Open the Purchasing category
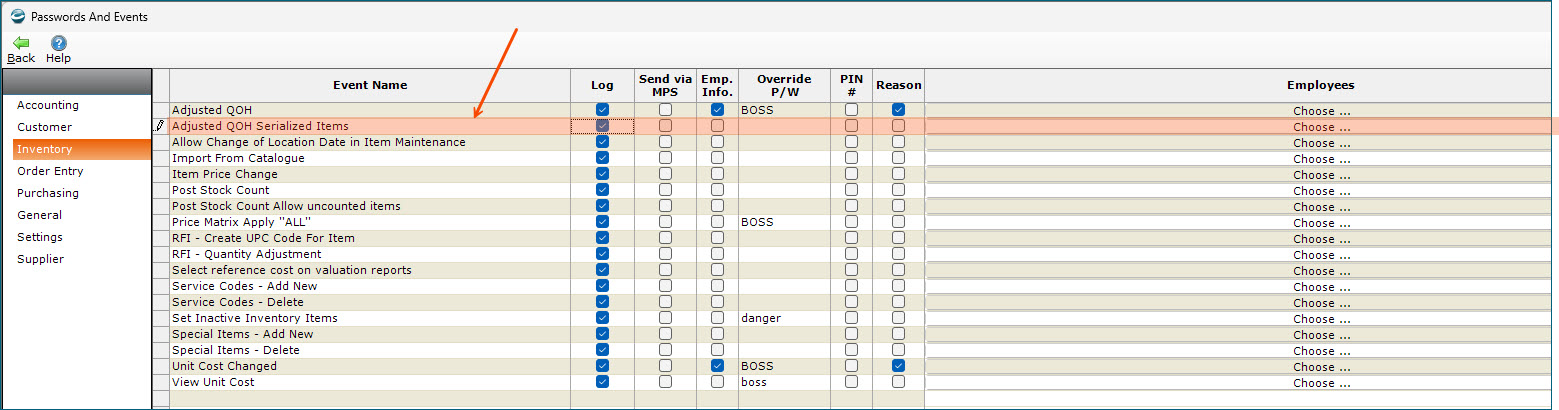This screenshot has width=1559, height=410. [48, 193]
